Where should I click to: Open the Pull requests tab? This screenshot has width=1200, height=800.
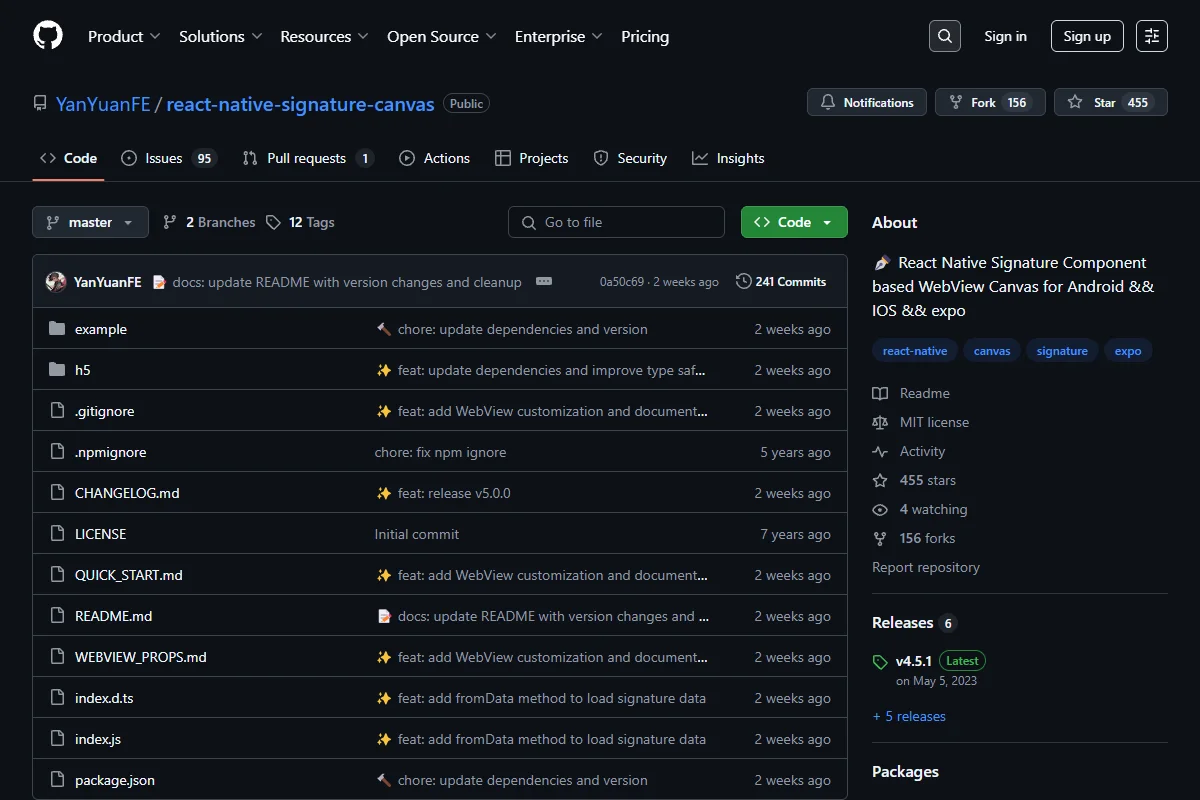[x=308, y=158]
